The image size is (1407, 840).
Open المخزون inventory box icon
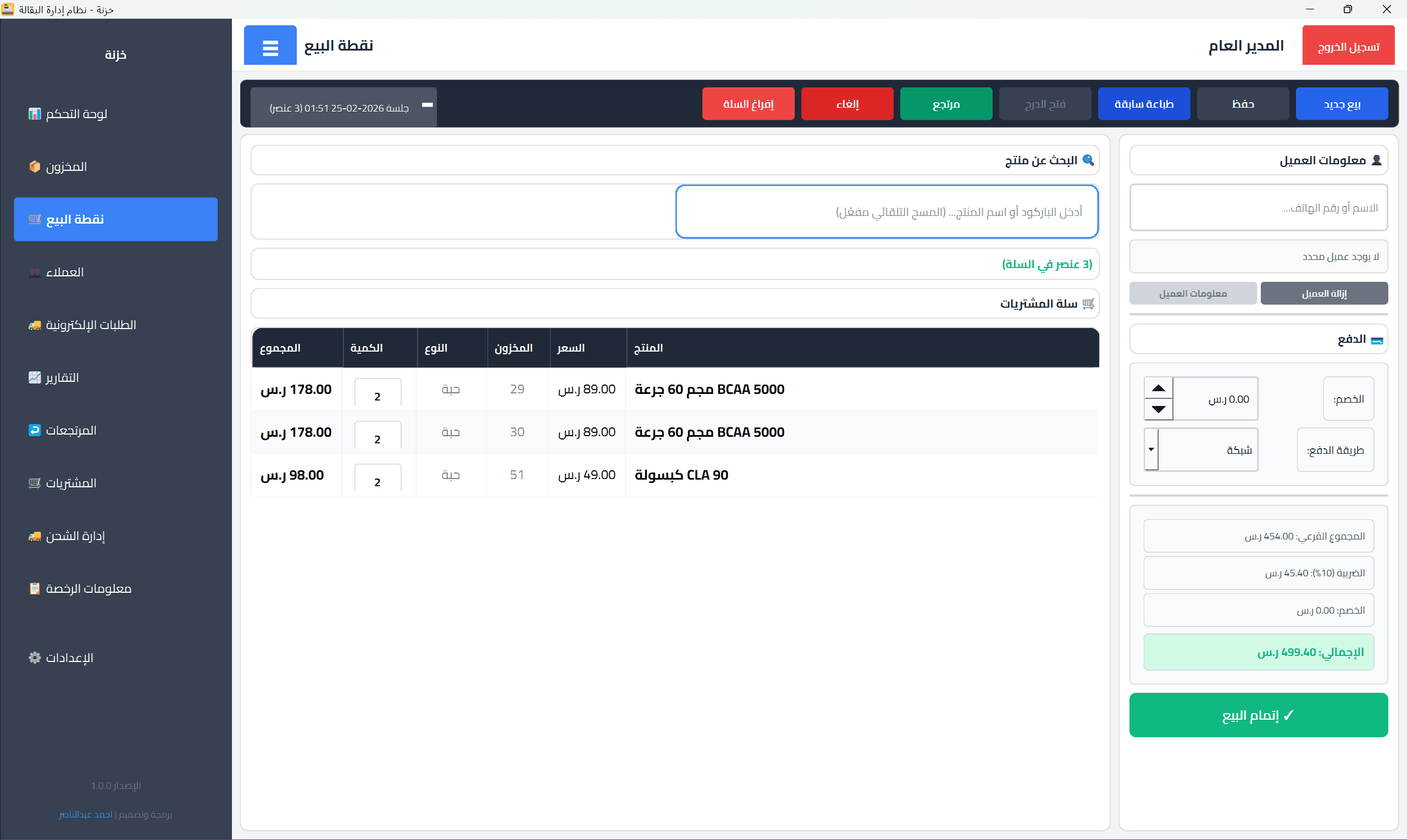[35, 166]
